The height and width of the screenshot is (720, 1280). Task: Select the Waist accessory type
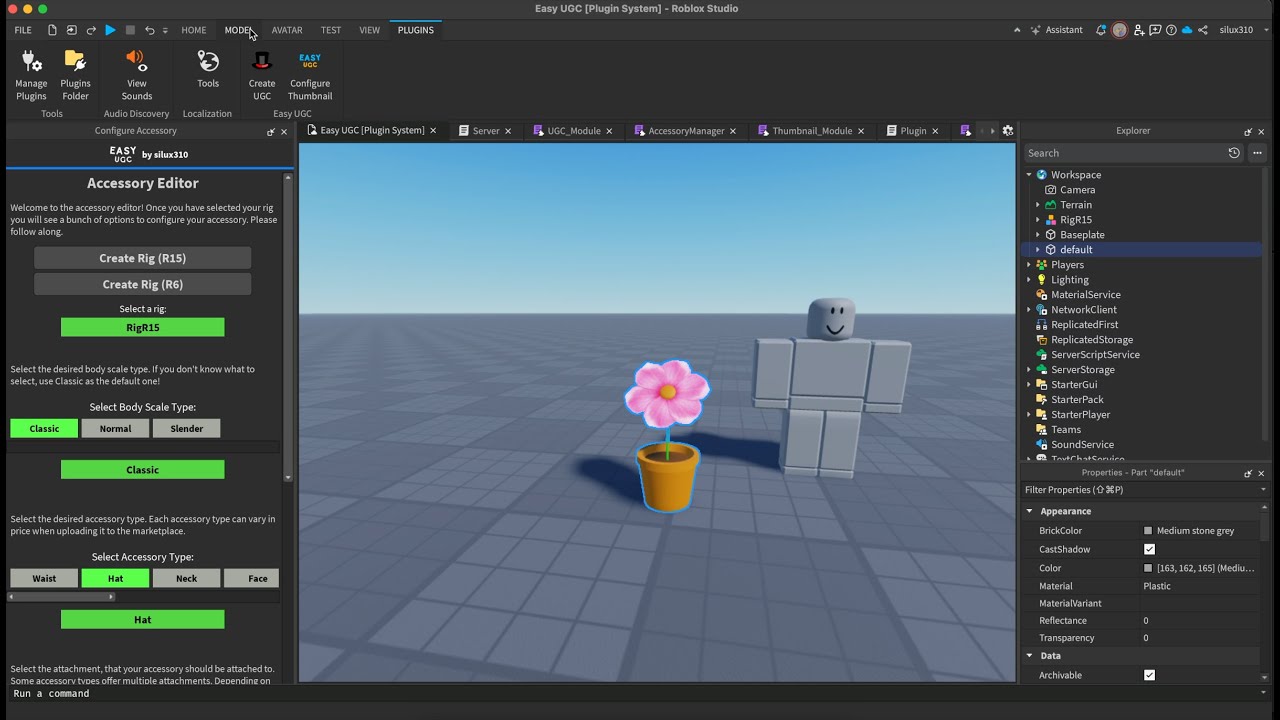click(x=44, y=578)
